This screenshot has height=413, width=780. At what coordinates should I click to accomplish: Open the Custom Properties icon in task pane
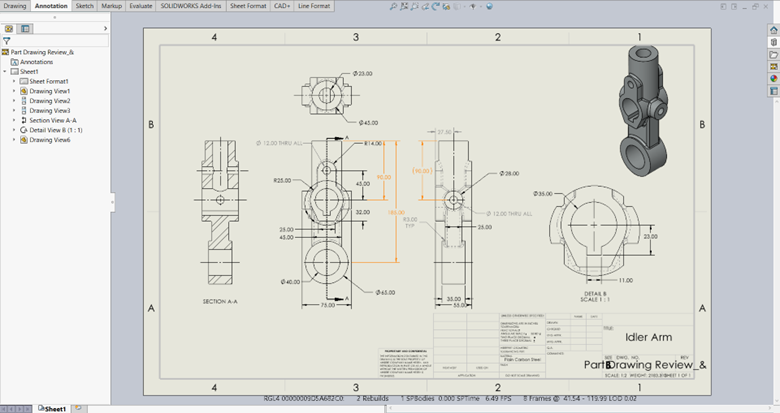click(774, 91)
